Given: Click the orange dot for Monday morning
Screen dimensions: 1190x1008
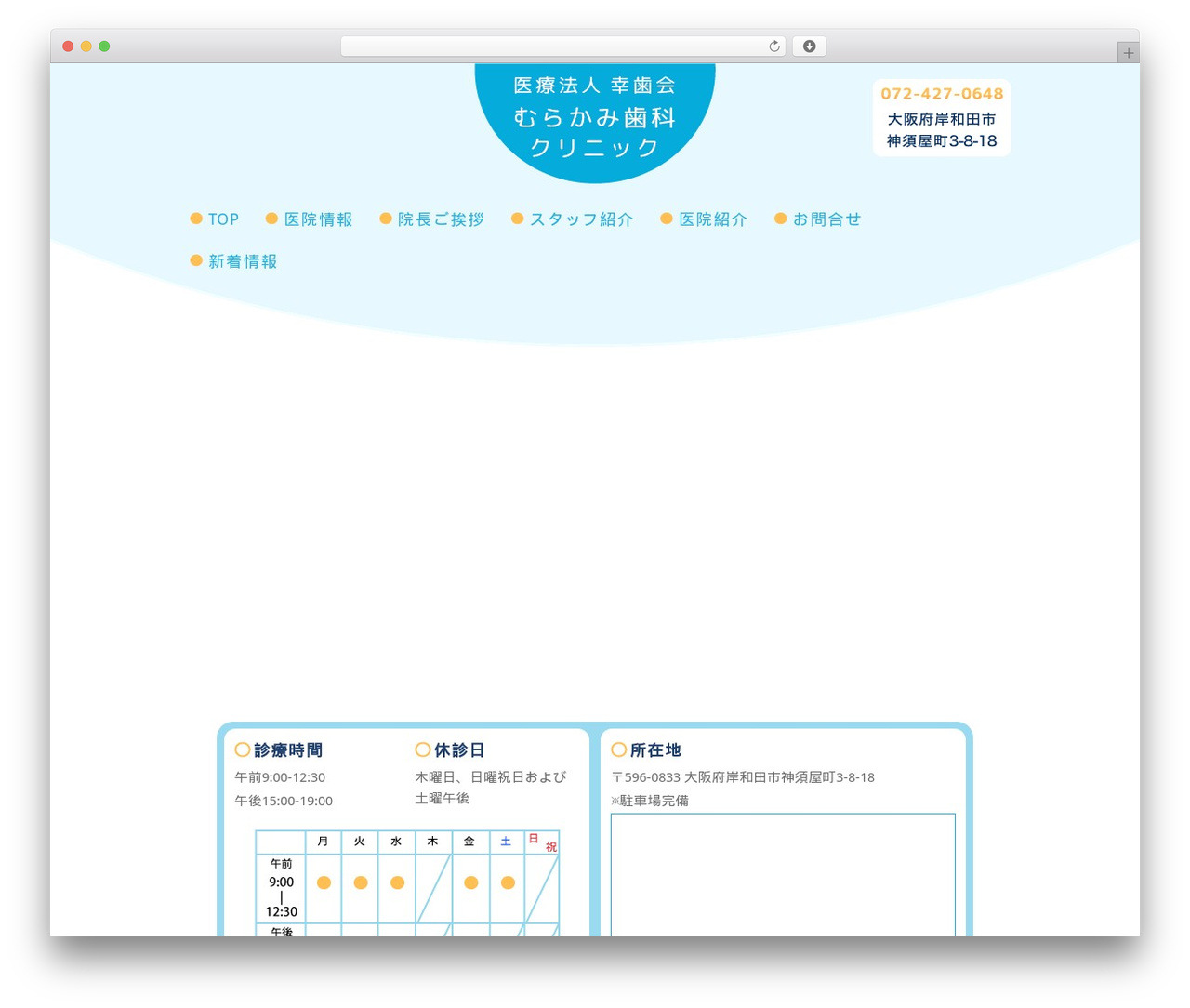Looking at the screenshot, I should pos(324,882).
